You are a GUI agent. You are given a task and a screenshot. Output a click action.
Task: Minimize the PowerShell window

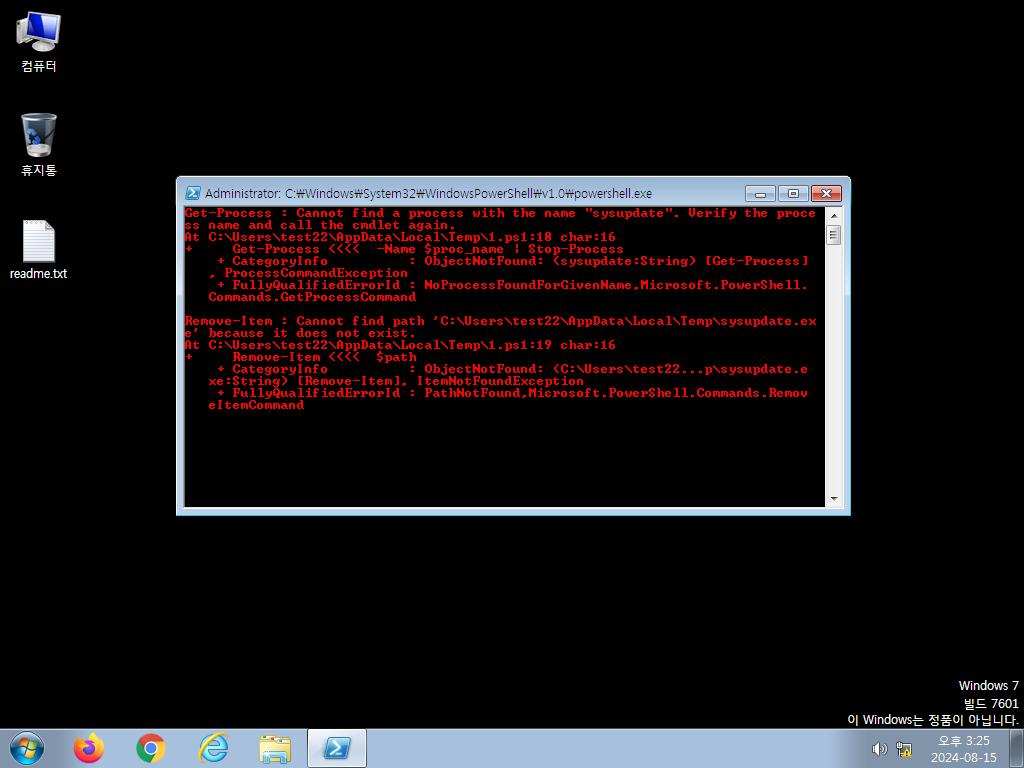(760, 193)
